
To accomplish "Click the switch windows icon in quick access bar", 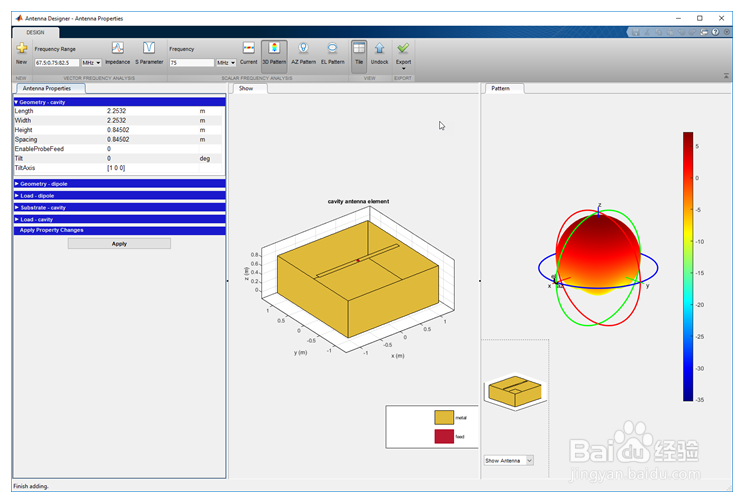I will coord(704,32).
